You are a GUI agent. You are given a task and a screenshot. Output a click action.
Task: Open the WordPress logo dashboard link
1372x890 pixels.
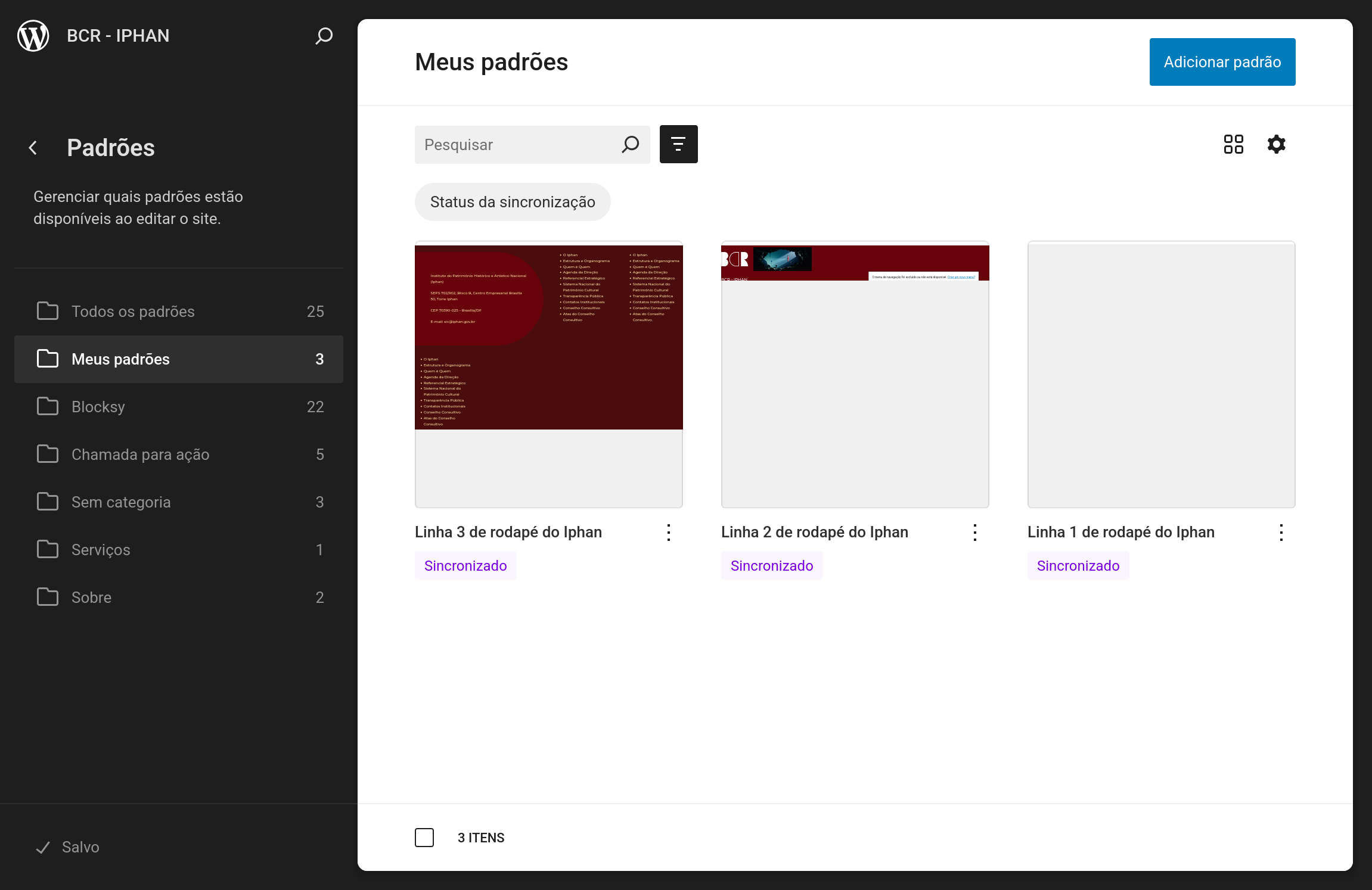pos(33,36)
